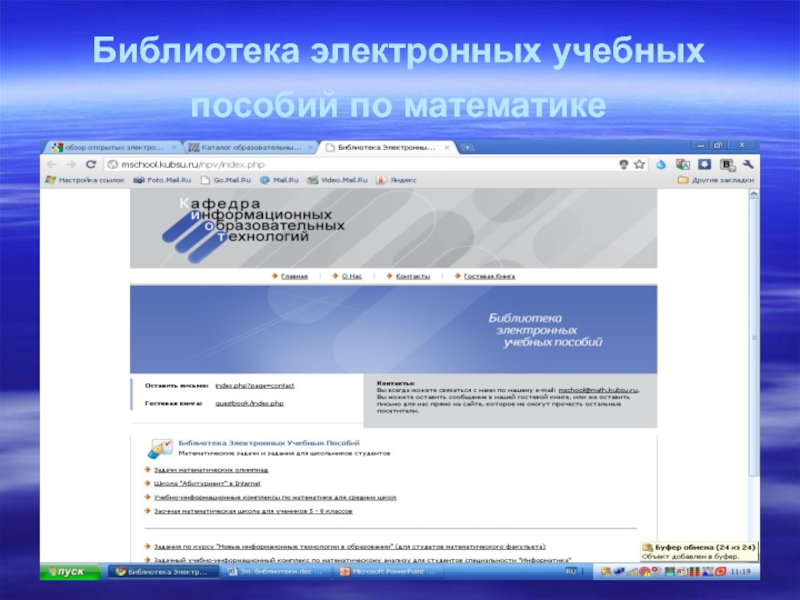Viewport: 800px width, 600px height.
Task: Switch to 'Эл. библиотеки.doc' taskbar button
Action: point(276,571)
